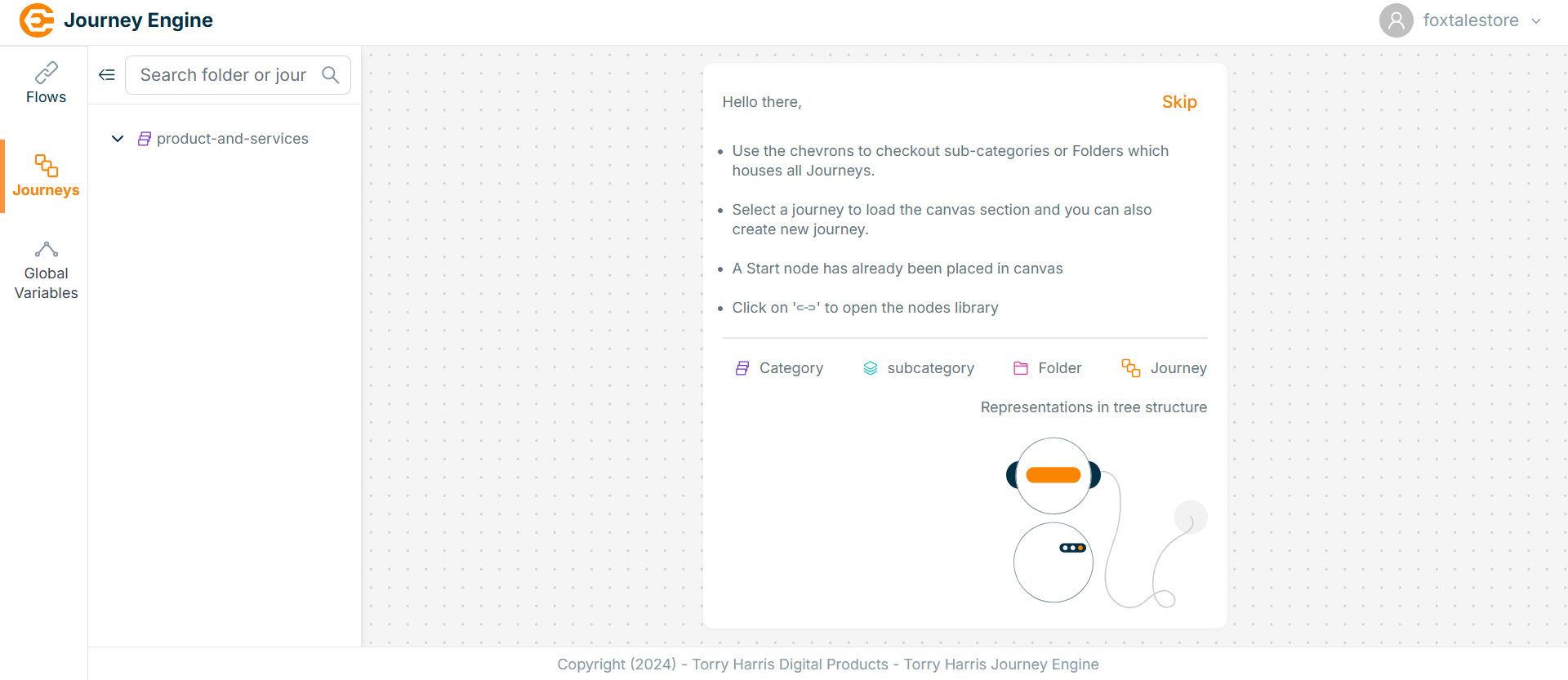
Task: Collapse the folder tree sidebar
Action: [x=107, y=75]
